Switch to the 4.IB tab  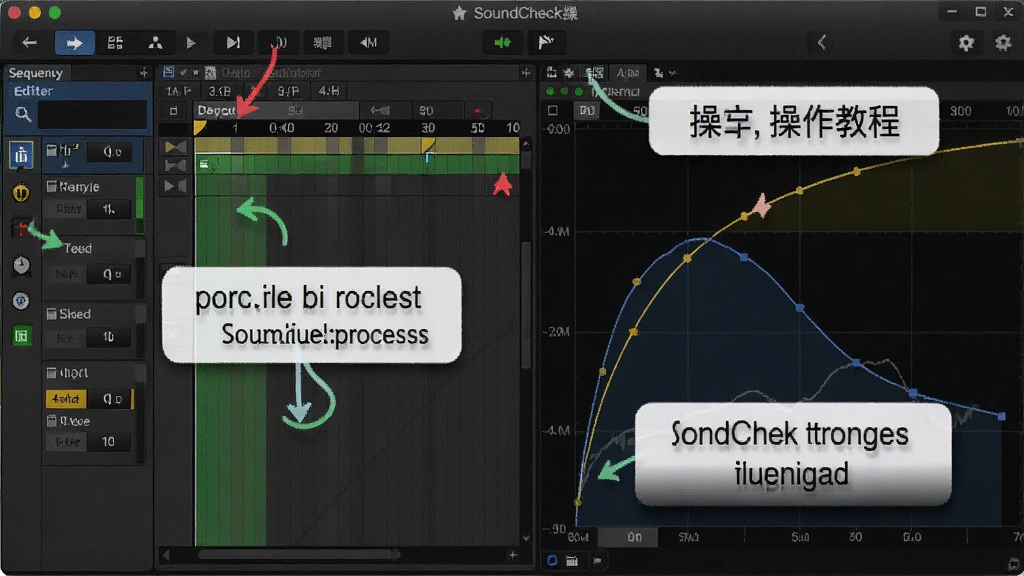tap(328, 91)
